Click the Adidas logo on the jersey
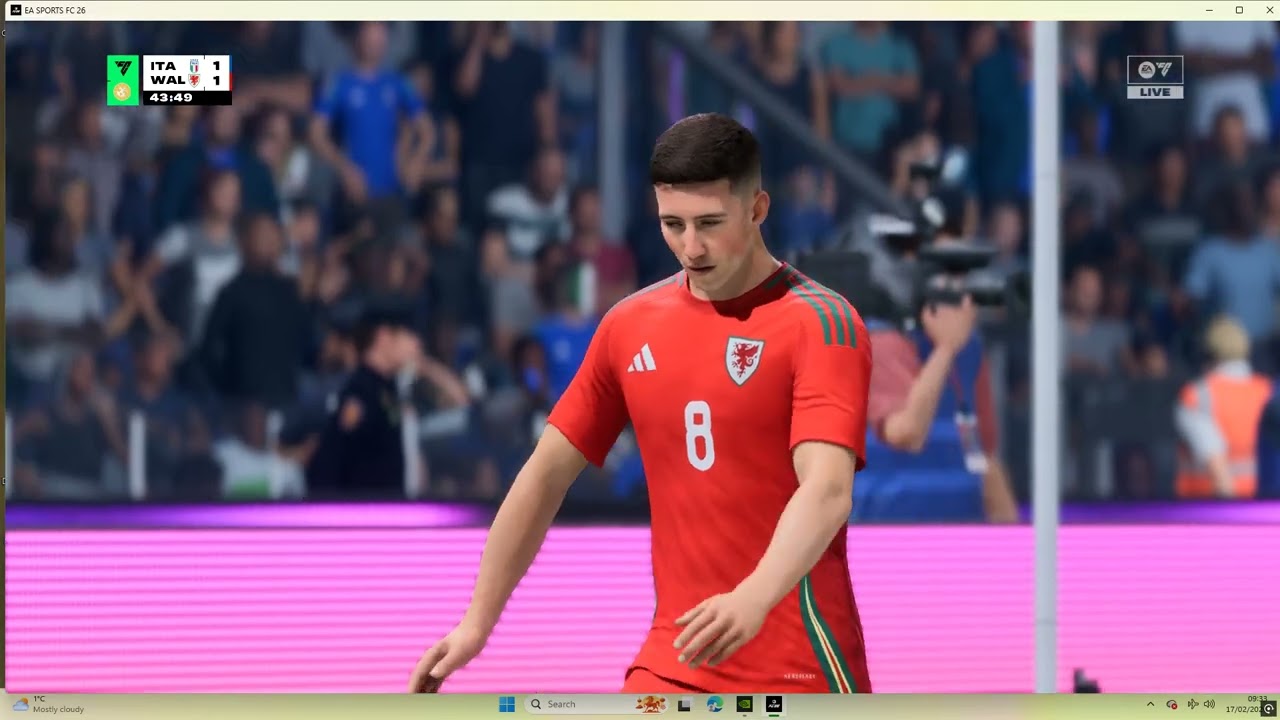The height and width of the screenshot is (720, 1280). tap(642, 358)
